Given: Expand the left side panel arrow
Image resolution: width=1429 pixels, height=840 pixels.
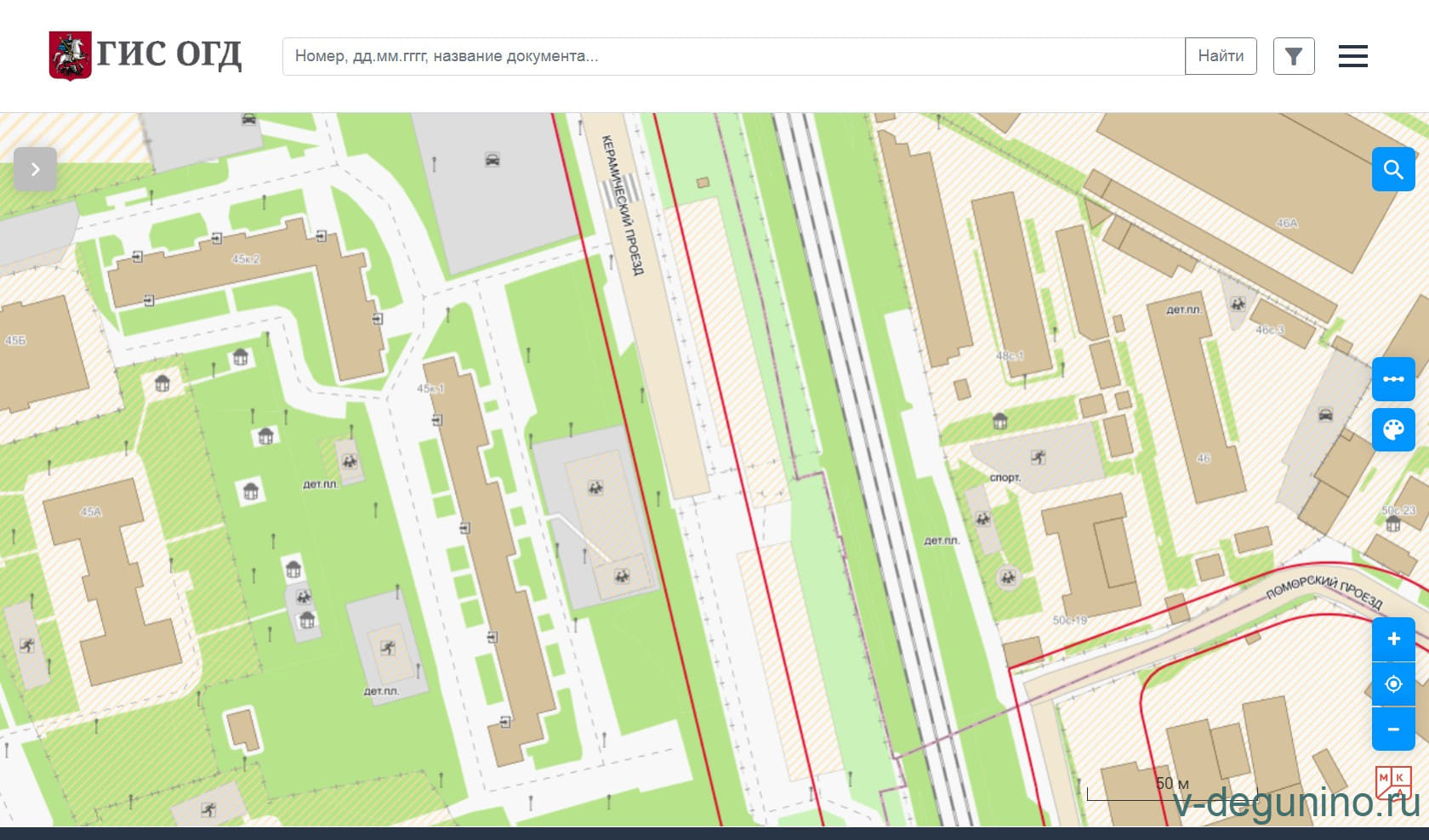Looking at the screenshot, I should [x=35, y=169].
